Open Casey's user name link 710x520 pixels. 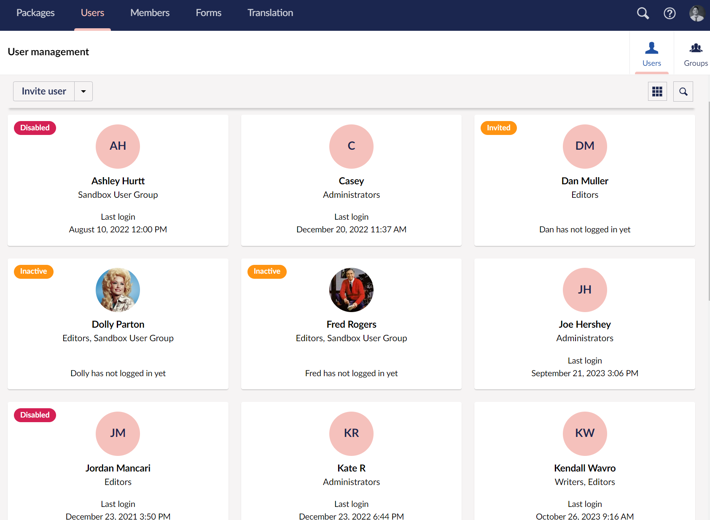pyautogui.click(x=351, y=181)
